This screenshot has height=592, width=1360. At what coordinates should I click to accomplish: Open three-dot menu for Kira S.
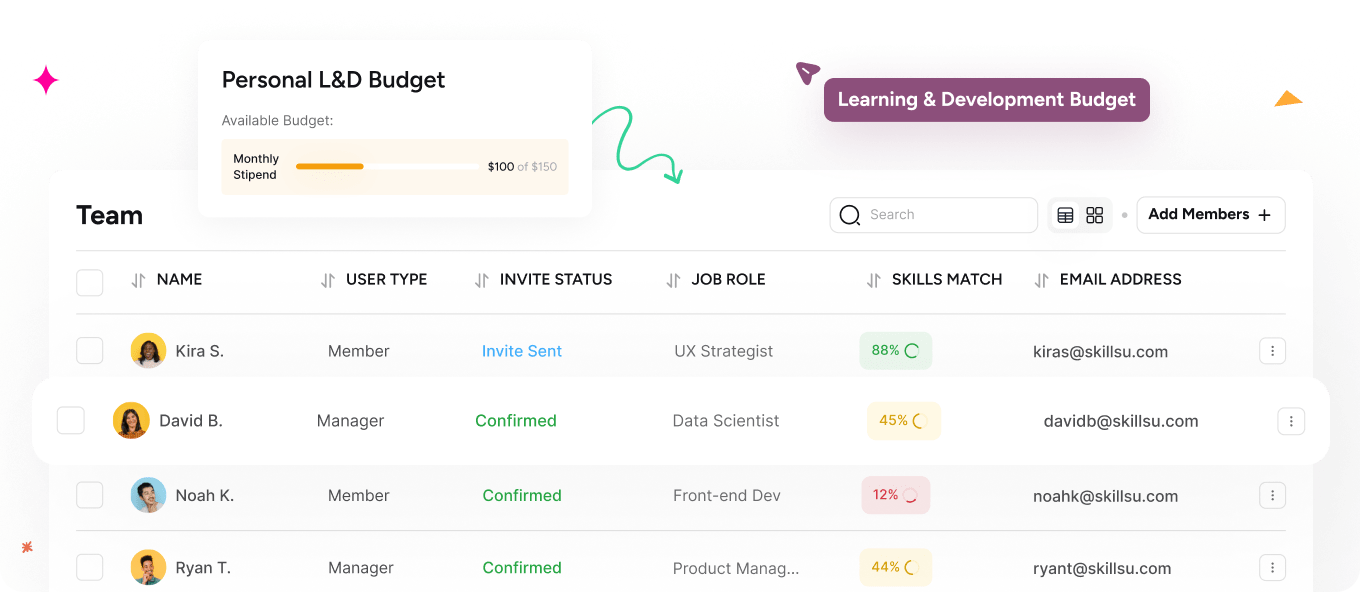1272,351
